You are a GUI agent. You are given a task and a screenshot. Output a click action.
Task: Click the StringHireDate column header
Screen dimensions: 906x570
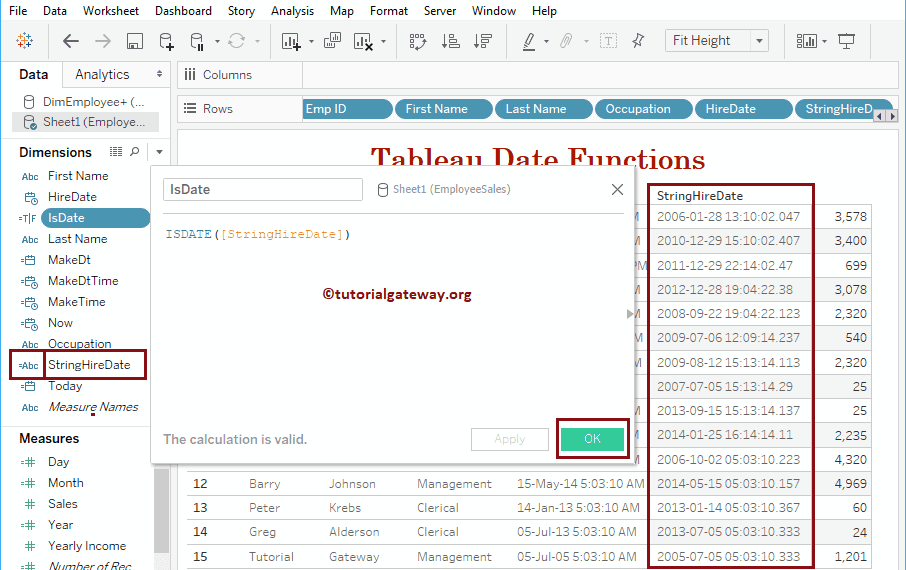click(x=700, y=196)
